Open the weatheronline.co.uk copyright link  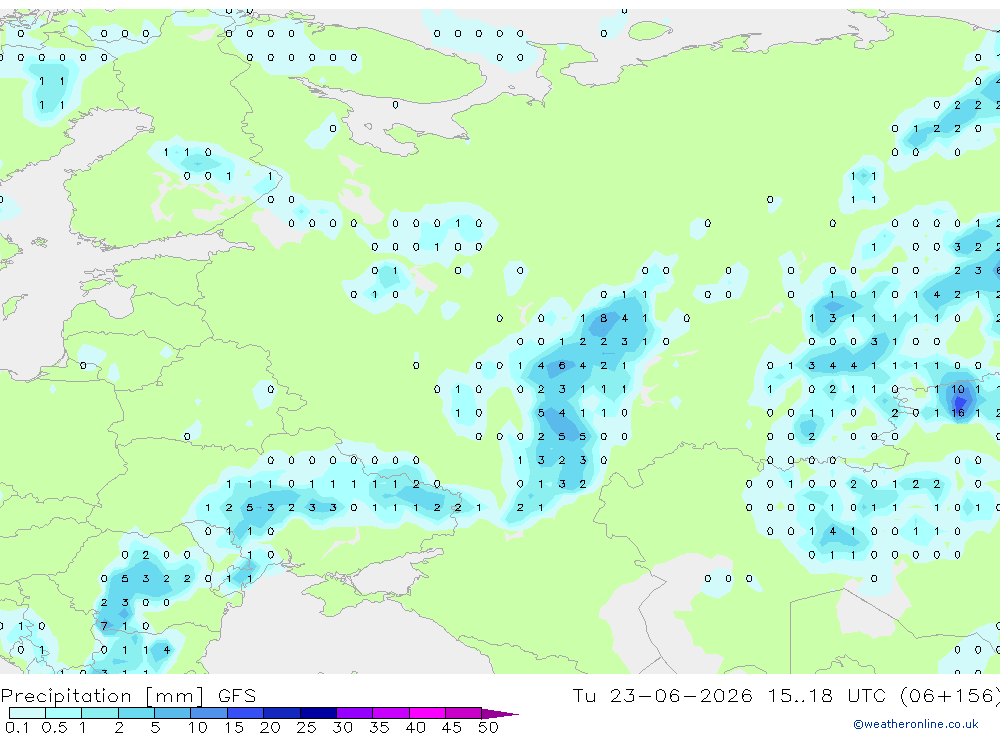pyautogui.click(x=916, y=724)
